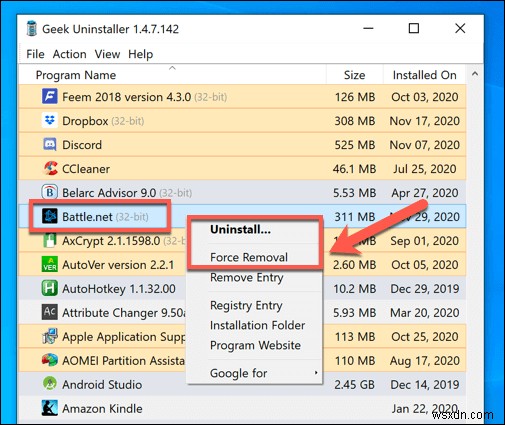Choose Force Removal from context menu

pos(249,257)
